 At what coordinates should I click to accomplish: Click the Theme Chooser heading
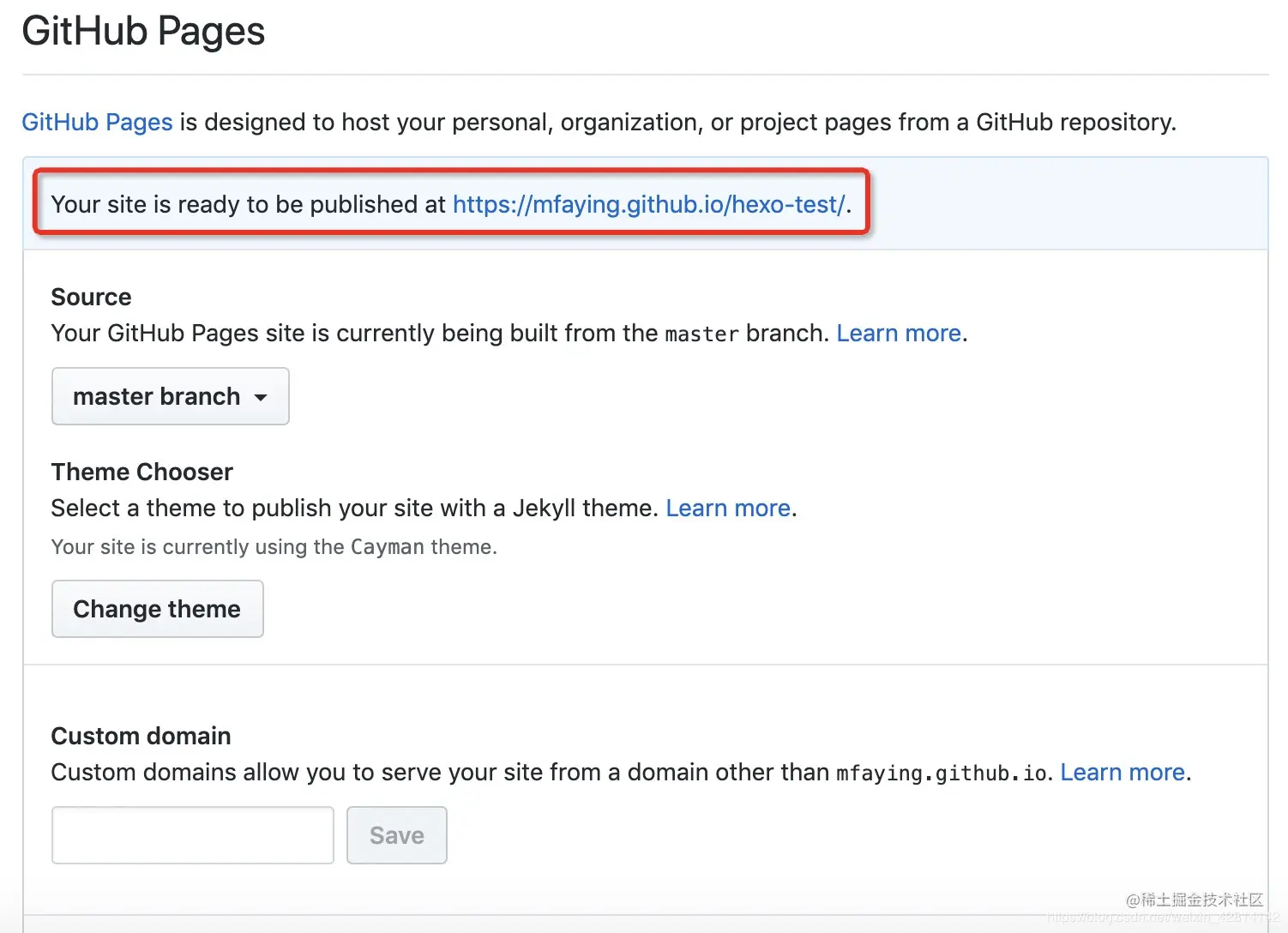[x=141, y=472]
